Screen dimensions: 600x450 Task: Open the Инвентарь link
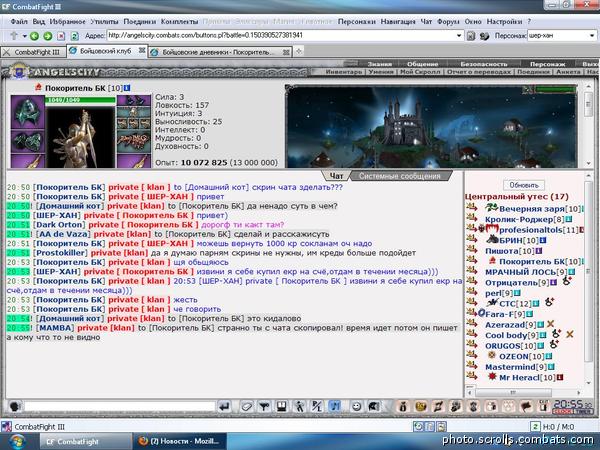pos(344,72)
